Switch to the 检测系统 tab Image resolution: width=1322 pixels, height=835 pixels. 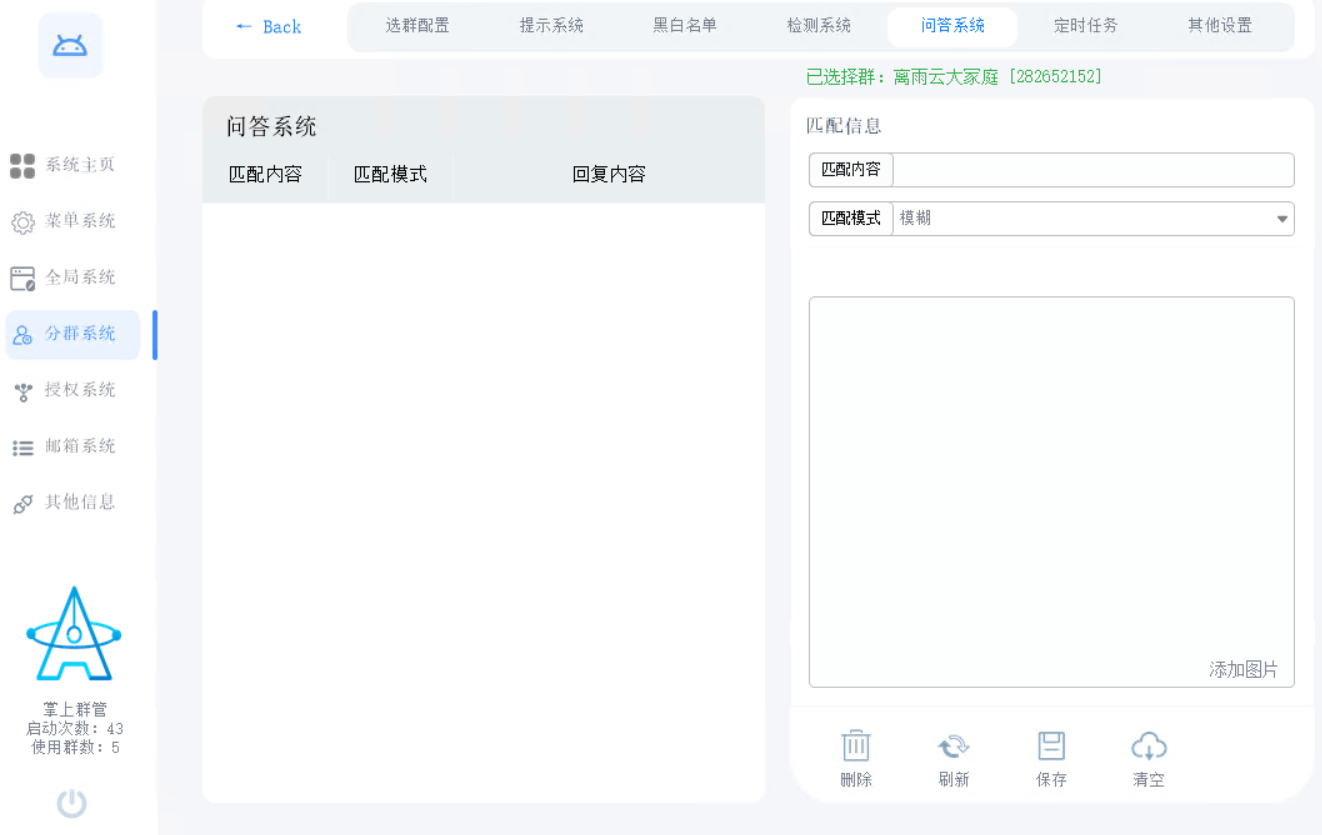coord(819,26)
